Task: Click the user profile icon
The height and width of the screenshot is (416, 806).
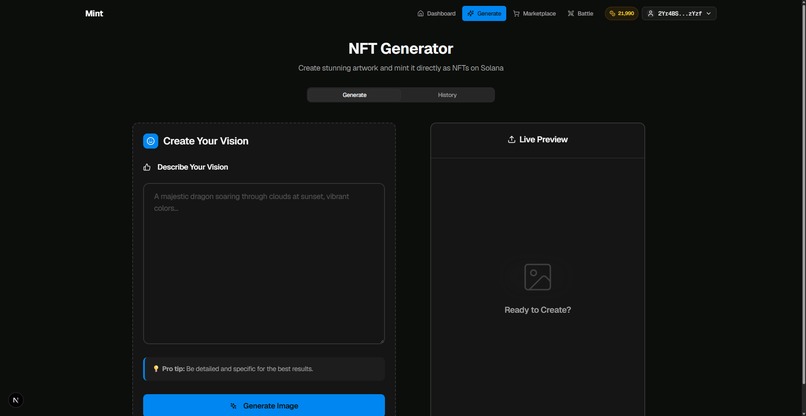Action: [x=650, y=13]
